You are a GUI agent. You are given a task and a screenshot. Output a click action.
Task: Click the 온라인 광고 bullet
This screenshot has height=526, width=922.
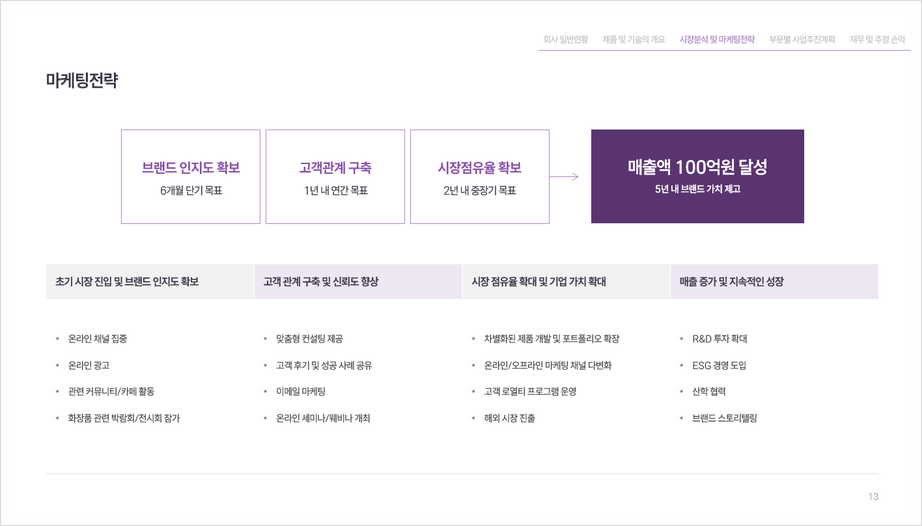(x=89, y=366)
